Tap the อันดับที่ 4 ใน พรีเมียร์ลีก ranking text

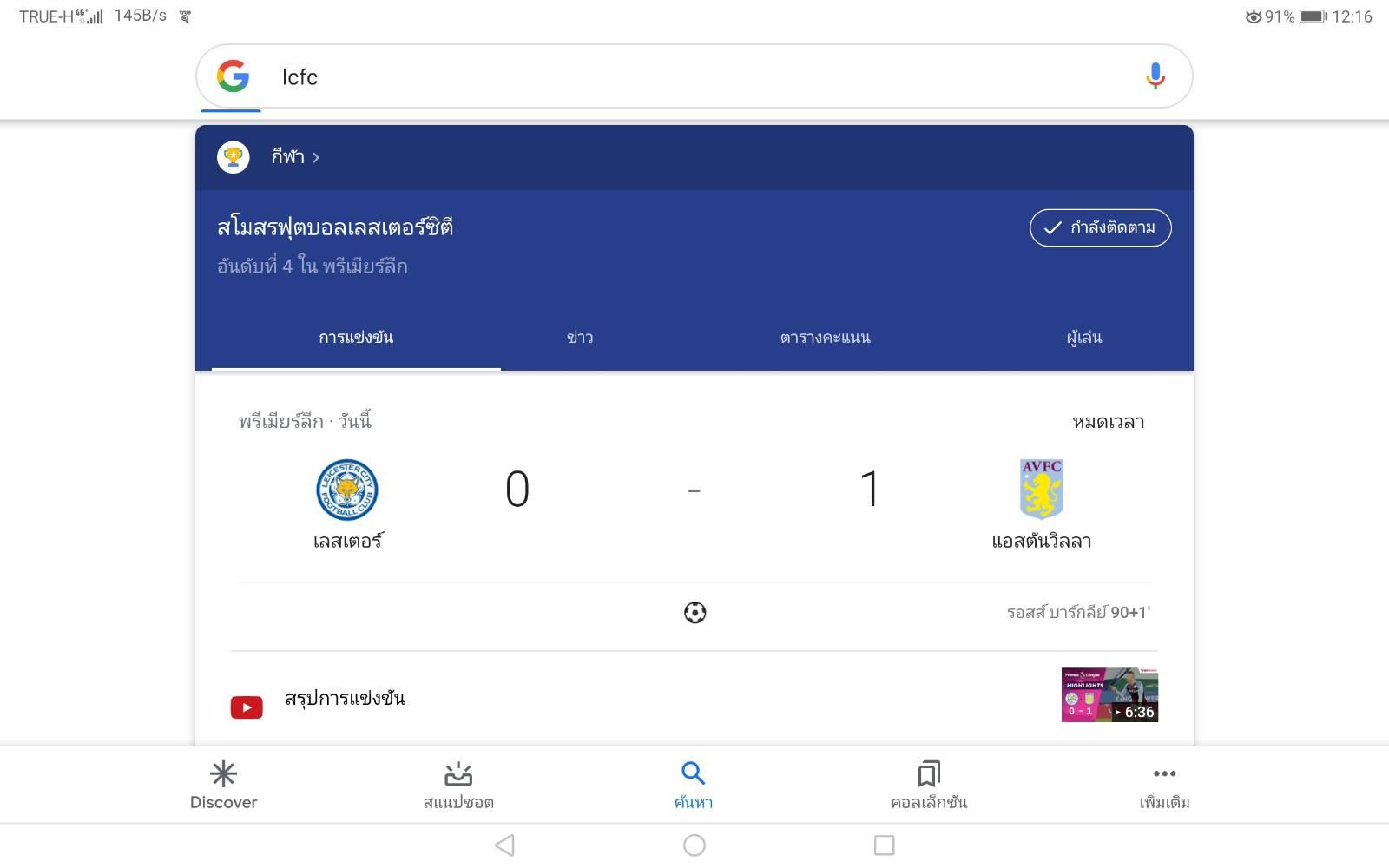(313, 266)
